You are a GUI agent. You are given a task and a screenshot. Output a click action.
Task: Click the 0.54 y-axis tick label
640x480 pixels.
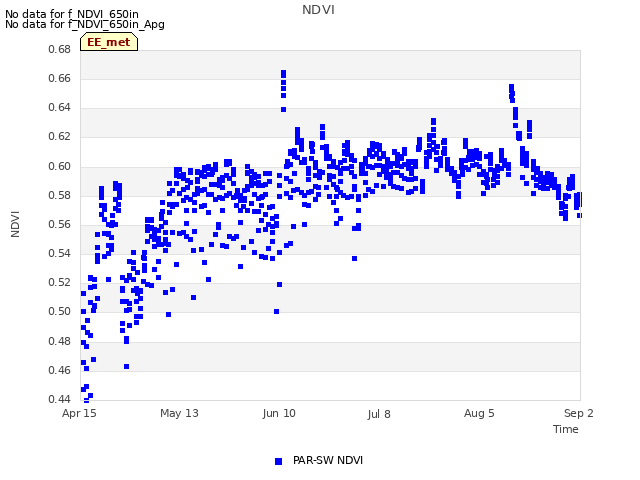click(60, 253)
